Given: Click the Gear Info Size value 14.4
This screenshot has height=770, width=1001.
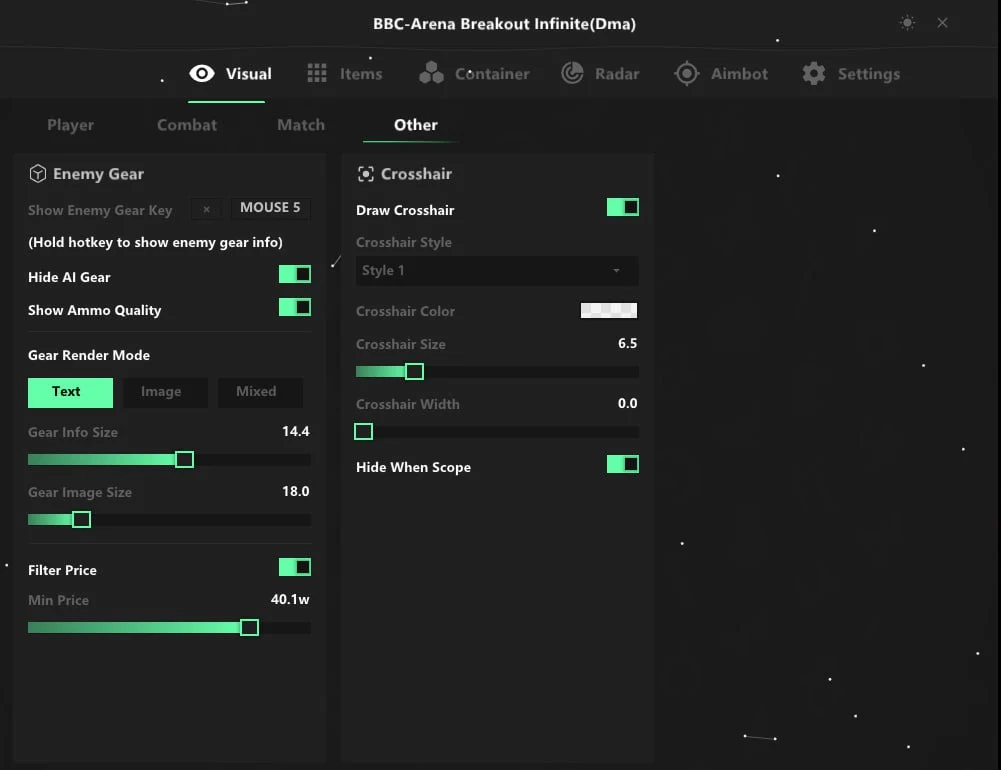Looking at the screenshot, I should (296, 432).
